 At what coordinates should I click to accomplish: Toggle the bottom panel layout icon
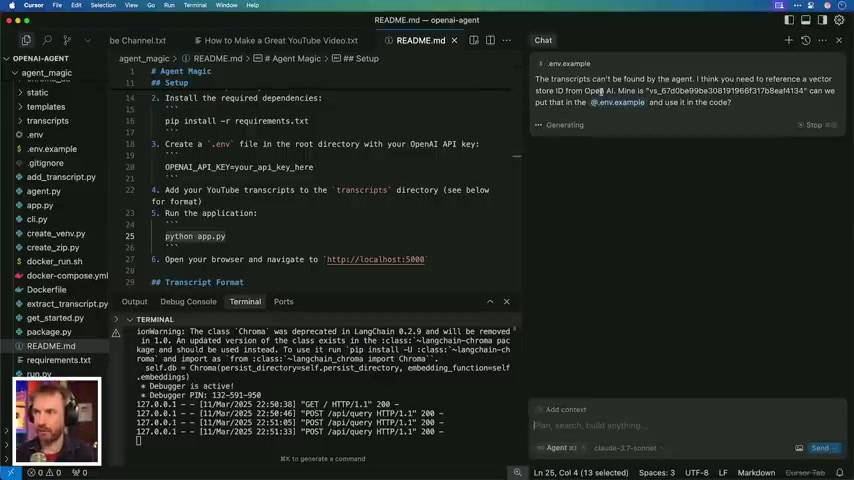tap(806, 20)
